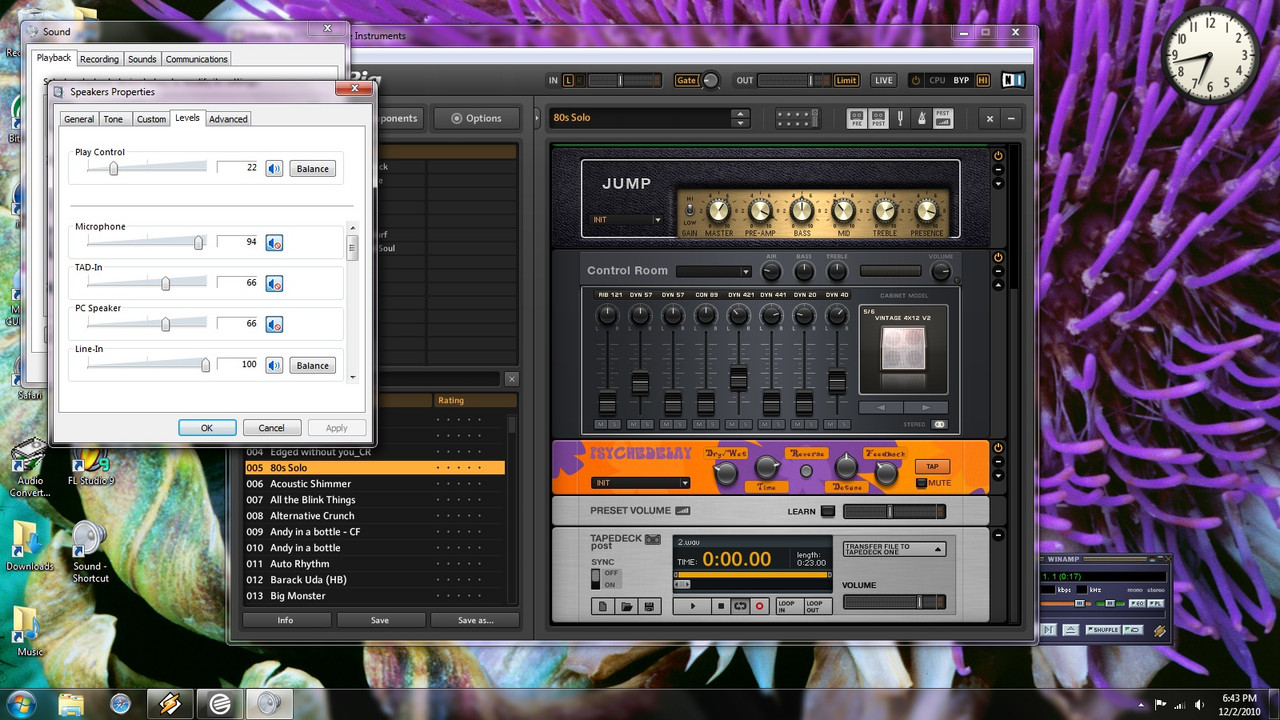Click new file icon in Tapedeck
This screenshot has height=720, width=1280.
[604, 606]
